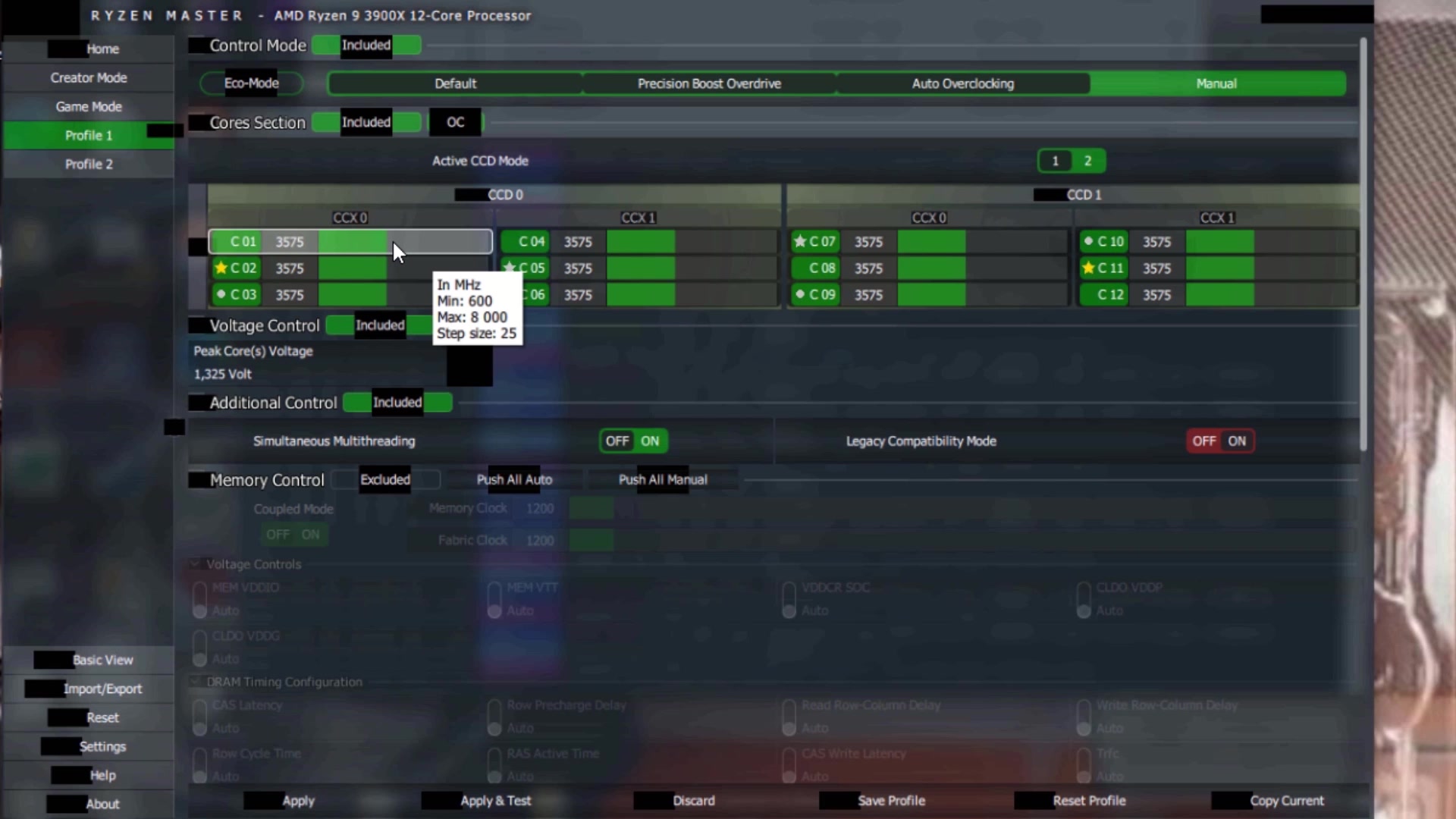Toggle Voltage Control Included switch
The height and width of the screenshot is (819, 1456).
[380, 325]
